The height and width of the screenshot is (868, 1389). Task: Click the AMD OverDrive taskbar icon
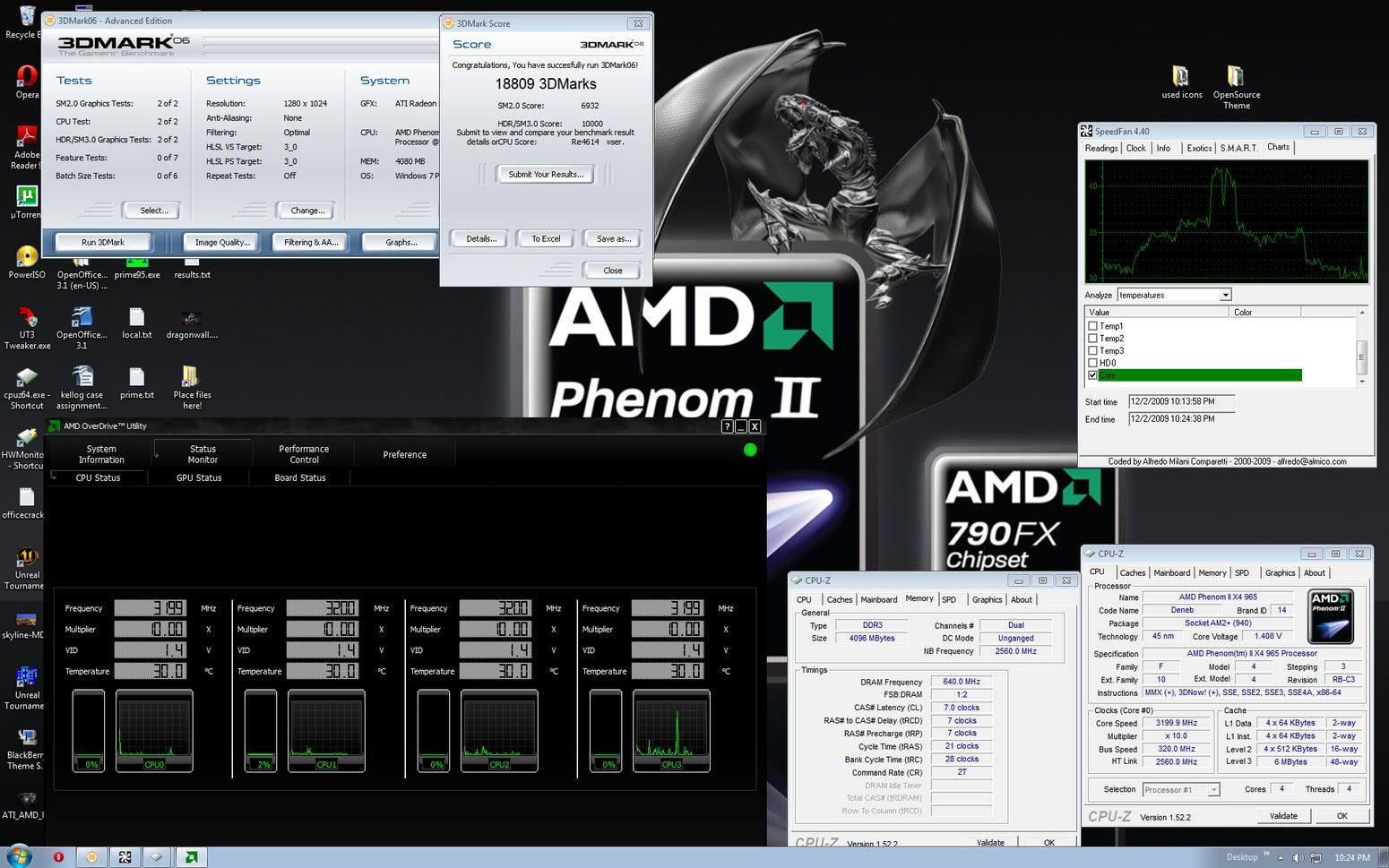pyautogui.click(x=191, y=857)
